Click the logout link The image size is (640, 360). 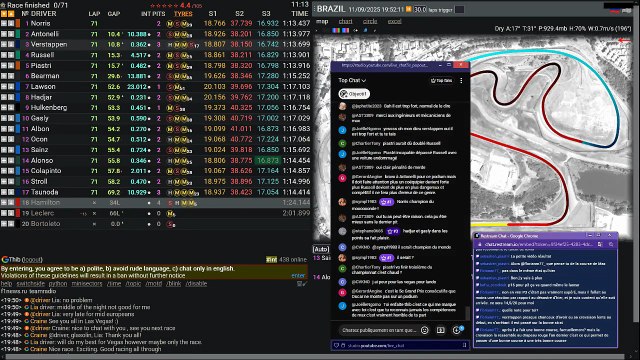click(32, 260)
